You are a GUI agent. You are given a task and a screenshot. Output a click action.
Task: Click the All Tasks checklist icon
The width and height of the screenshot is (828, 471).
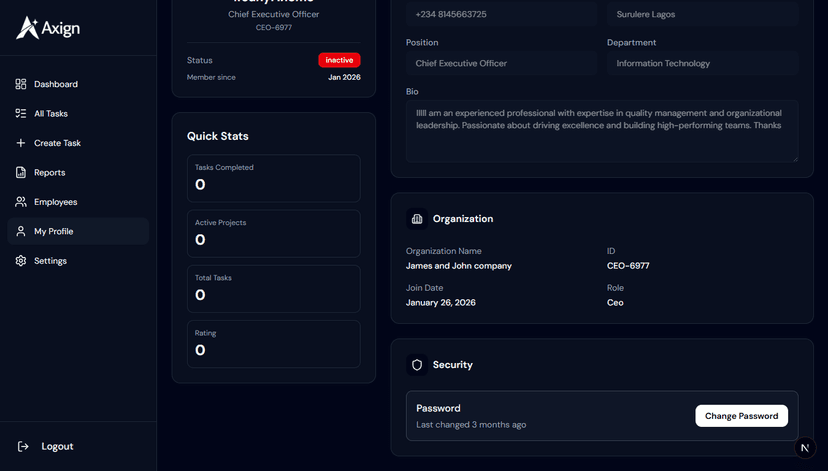tap(21, 114)
